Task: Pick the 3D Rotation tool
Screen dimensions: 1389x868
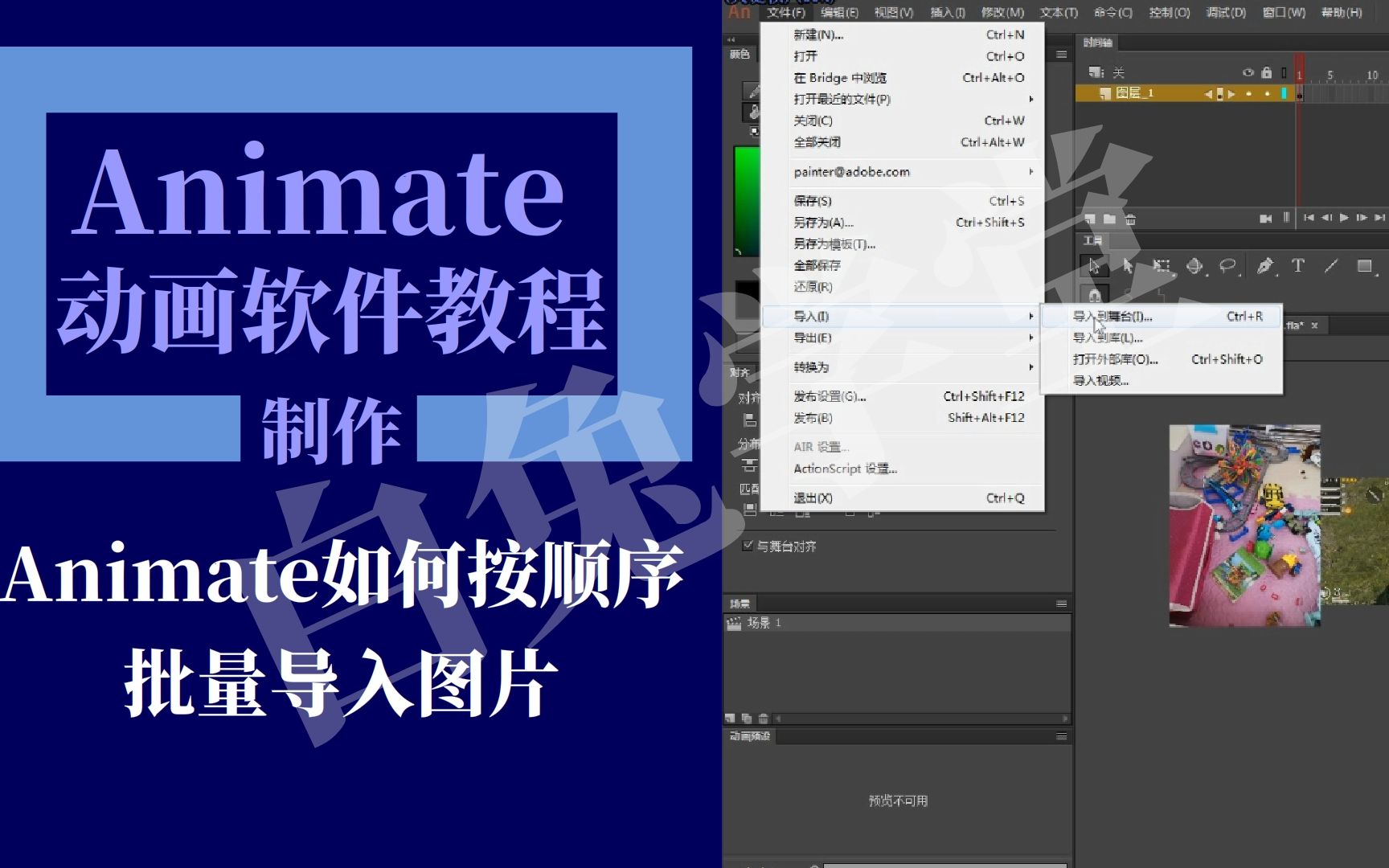Action: pos(1194,267)
